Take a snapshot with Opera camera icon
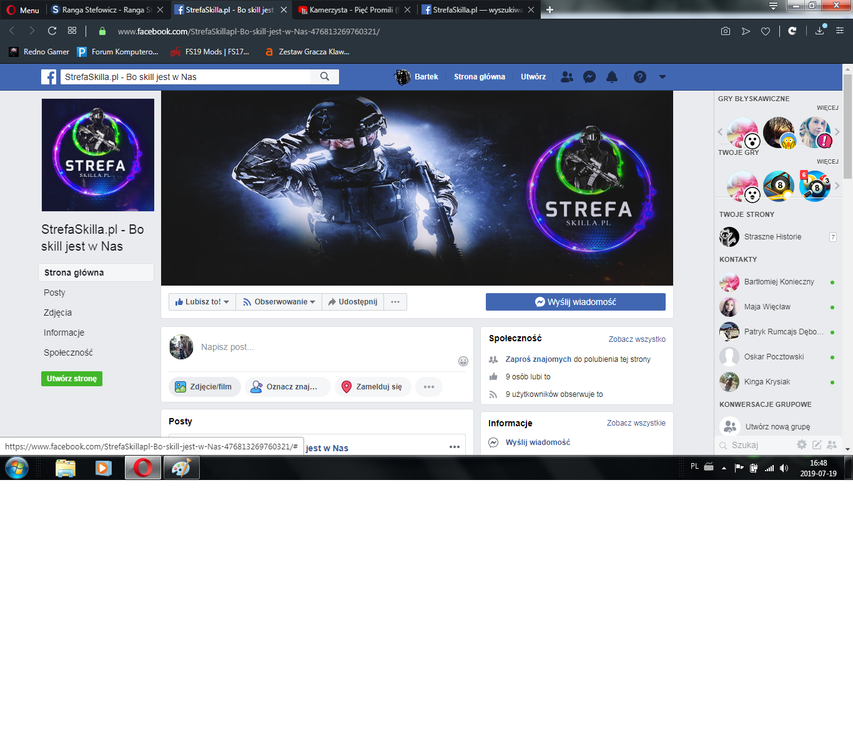This screenshot has width=853, height=750. point(725,31)
